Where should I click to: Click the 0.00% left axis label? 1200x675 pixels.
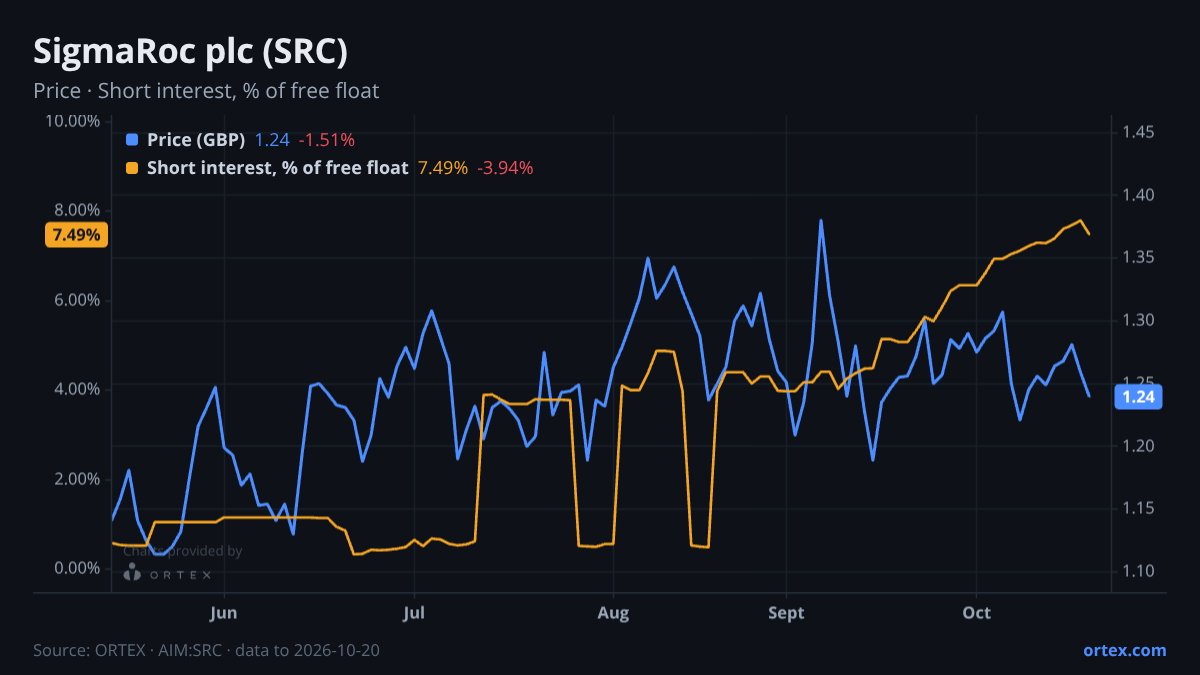pyautogui.click(x=76, y=568)
